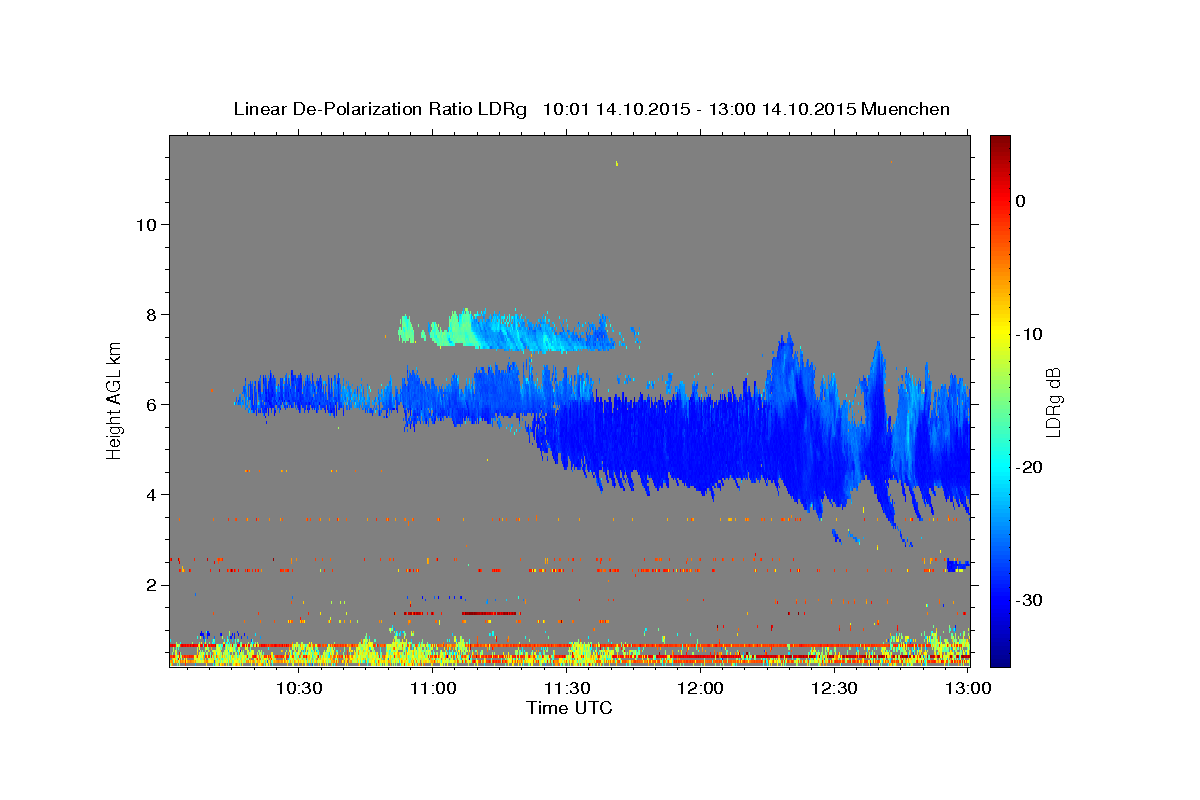Click the '11:30' time axis label
Screen dimensions: 1200x800
pyautogui.click(x=567, y=688)
